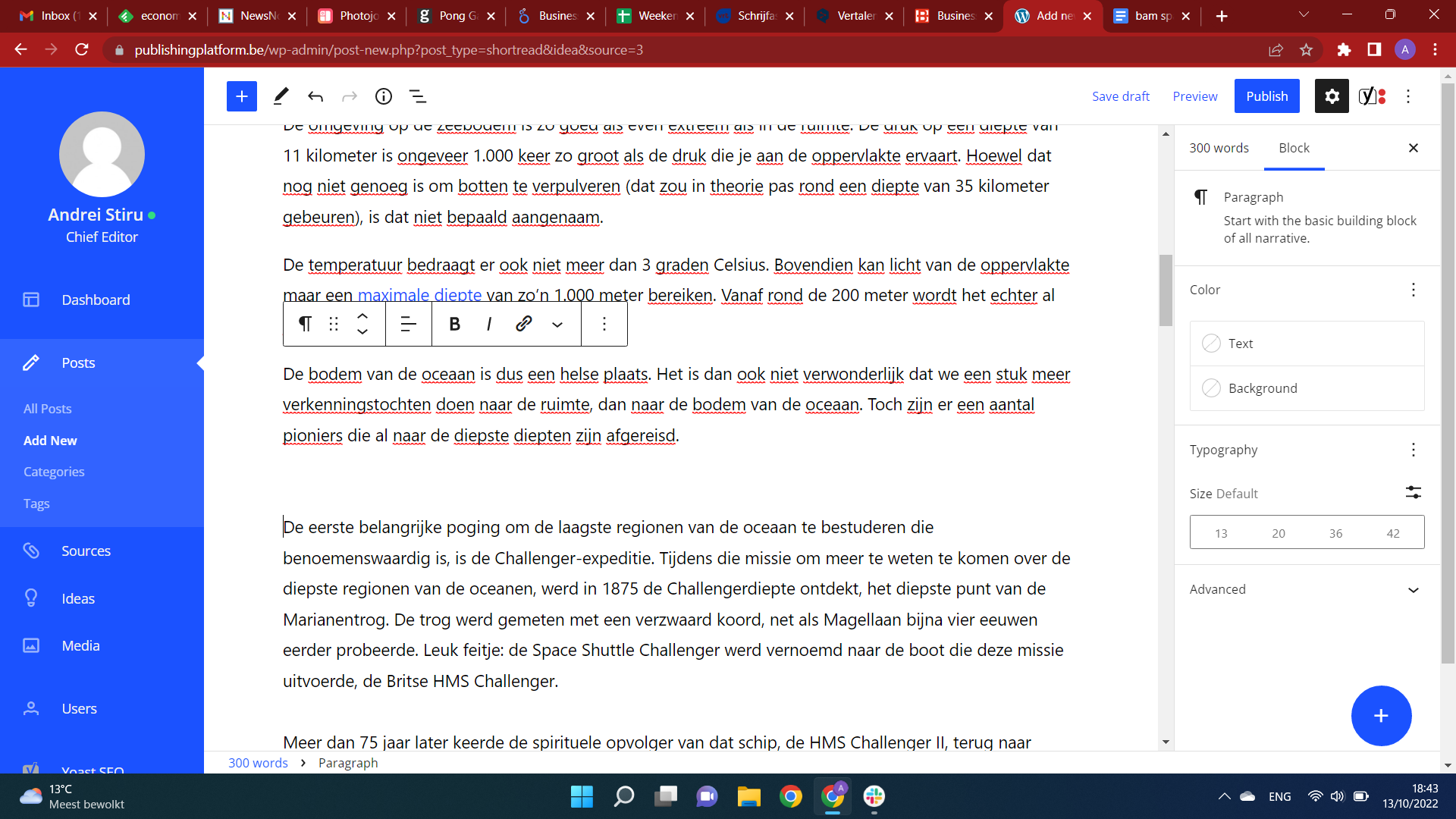The image size is (1456, 819).
Task: Click the insert link icon
Action: click(x=523, y=325)
